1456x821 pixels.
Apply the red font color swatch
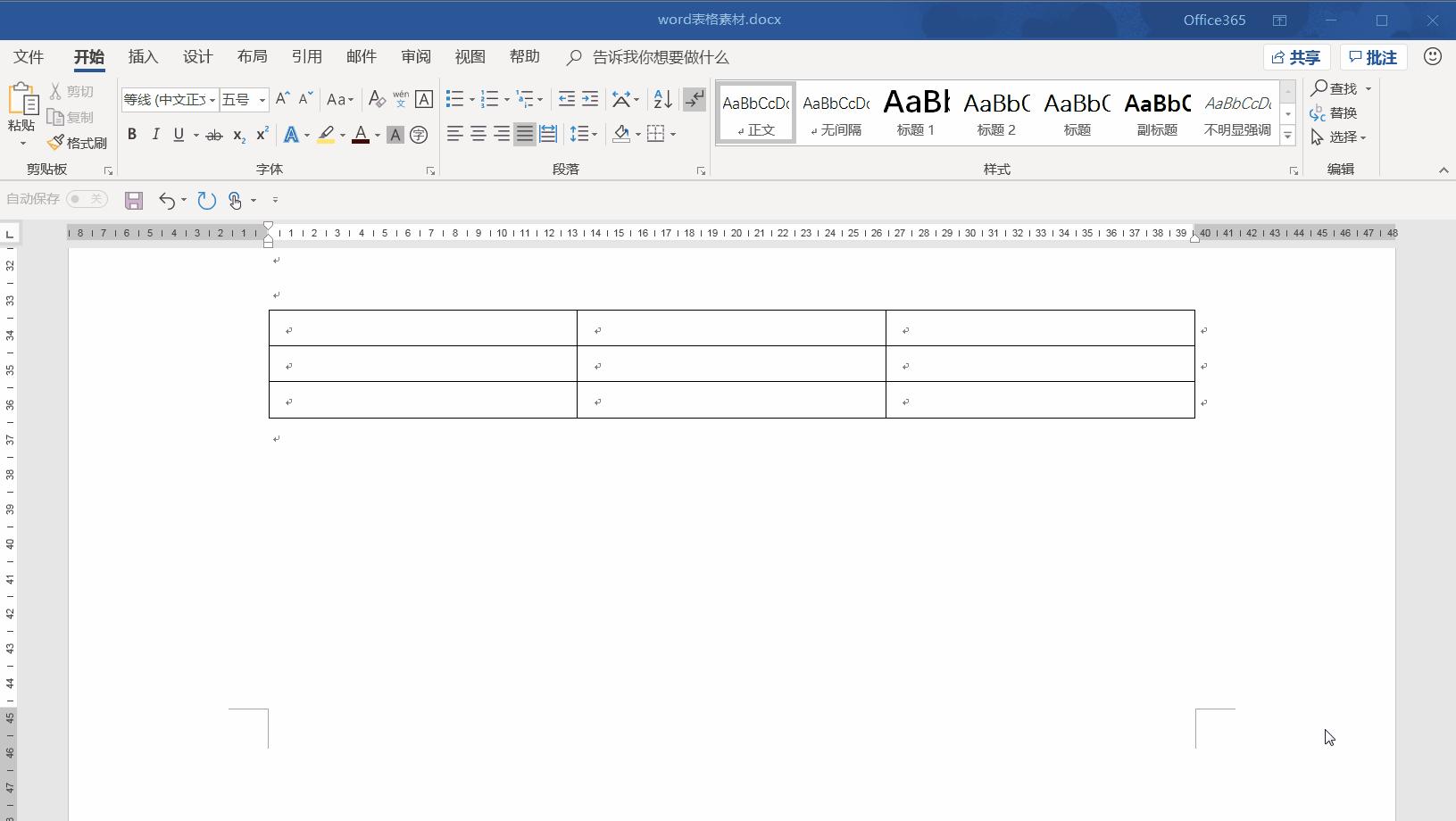pyautogui.click(x=361, y=135)
